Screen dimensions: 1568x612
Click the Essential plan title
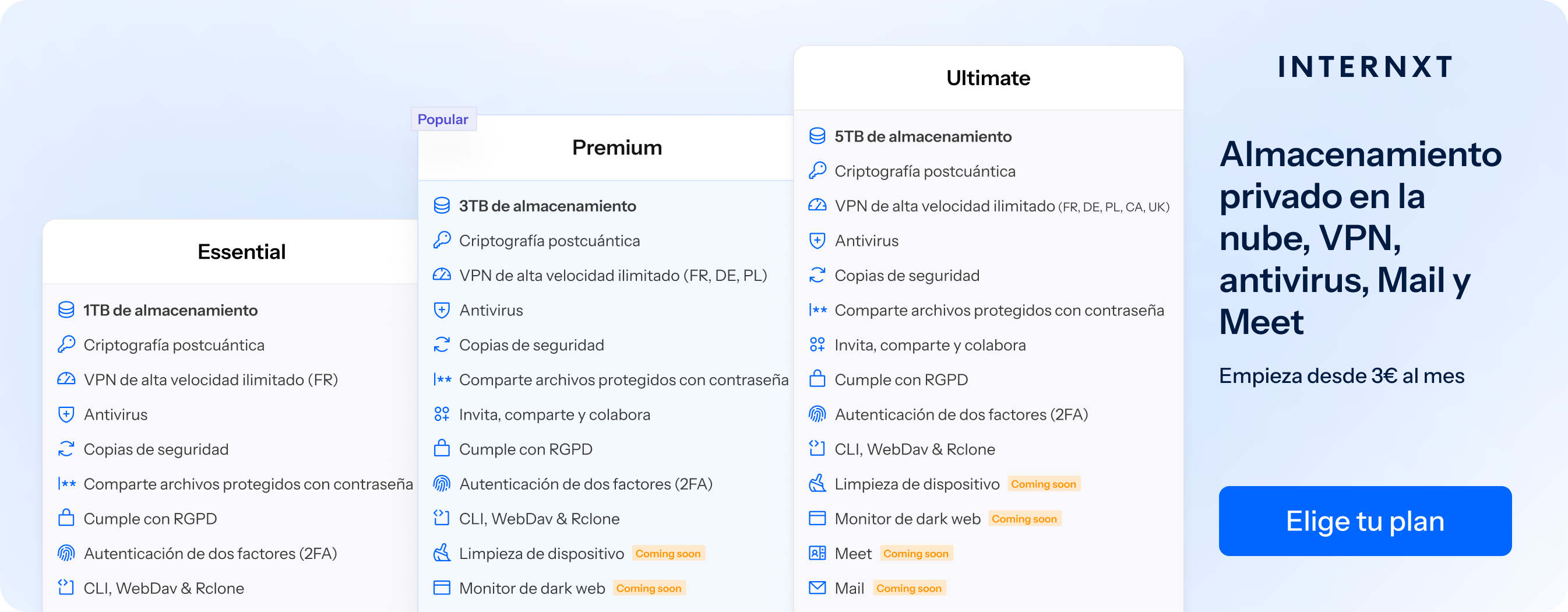(241, 251)
